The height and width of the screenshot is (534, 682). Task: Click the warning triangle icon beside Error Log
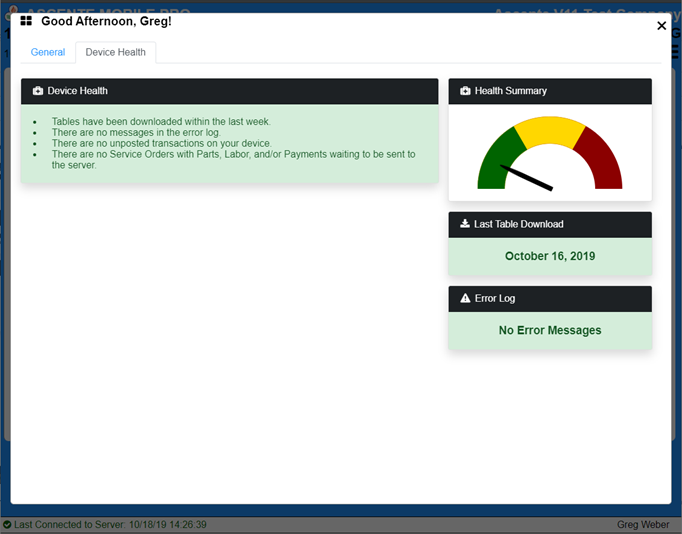(x=465, y=298)
